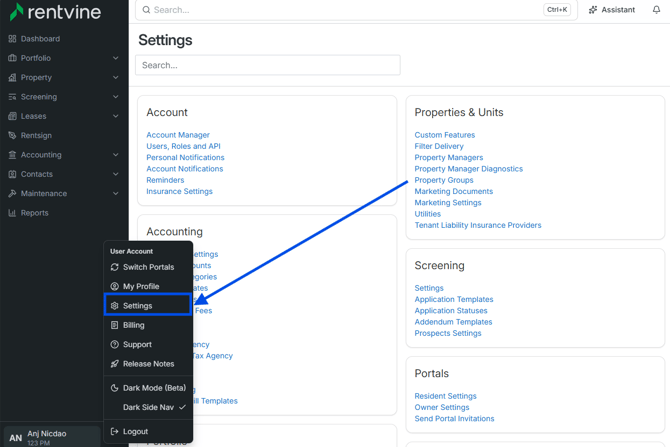
Task: Click the Settings page search field
Action: pos(268,65)
